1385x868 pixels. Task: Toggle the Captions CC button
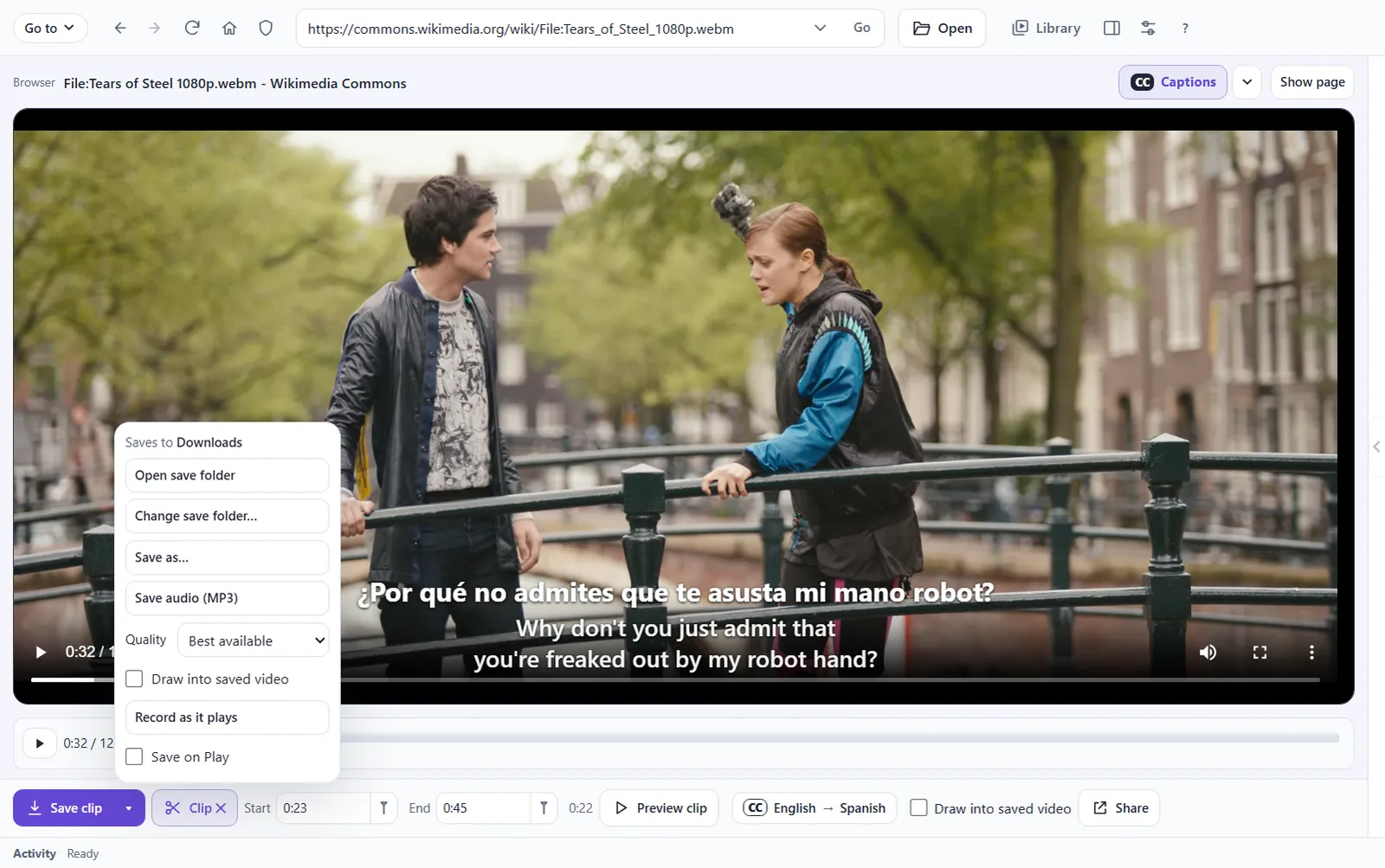[1173, 82]
